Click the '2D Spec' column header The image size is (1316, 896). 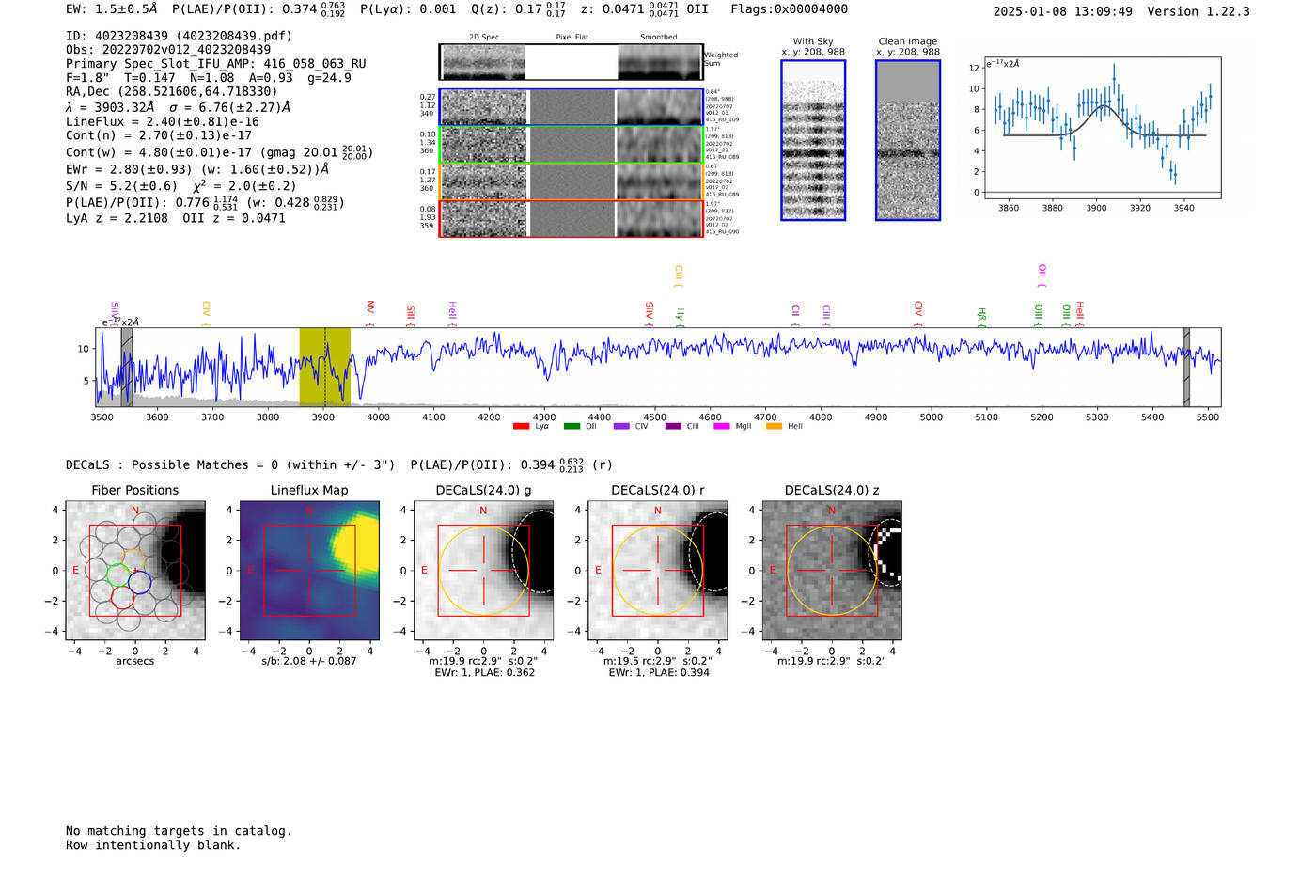coord(484,38)
